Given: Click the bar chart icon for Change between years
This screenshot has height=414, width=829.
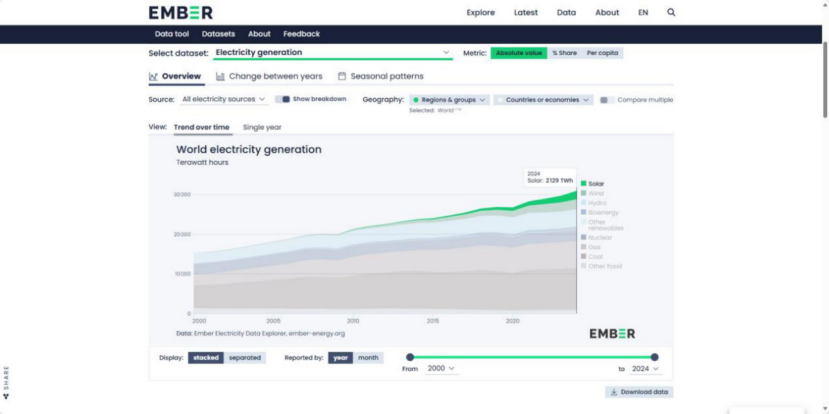Looking at the screenshot, I should (220, 76).
